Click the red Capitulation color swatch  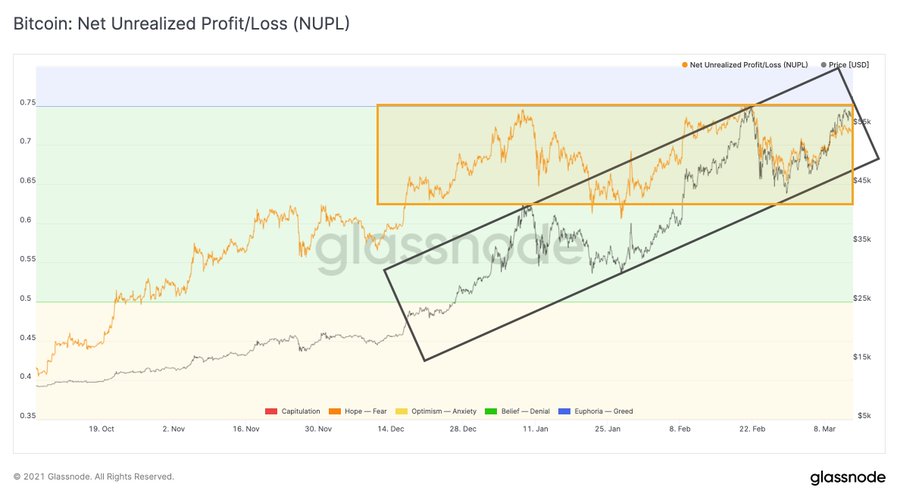[x=271, y=411]
